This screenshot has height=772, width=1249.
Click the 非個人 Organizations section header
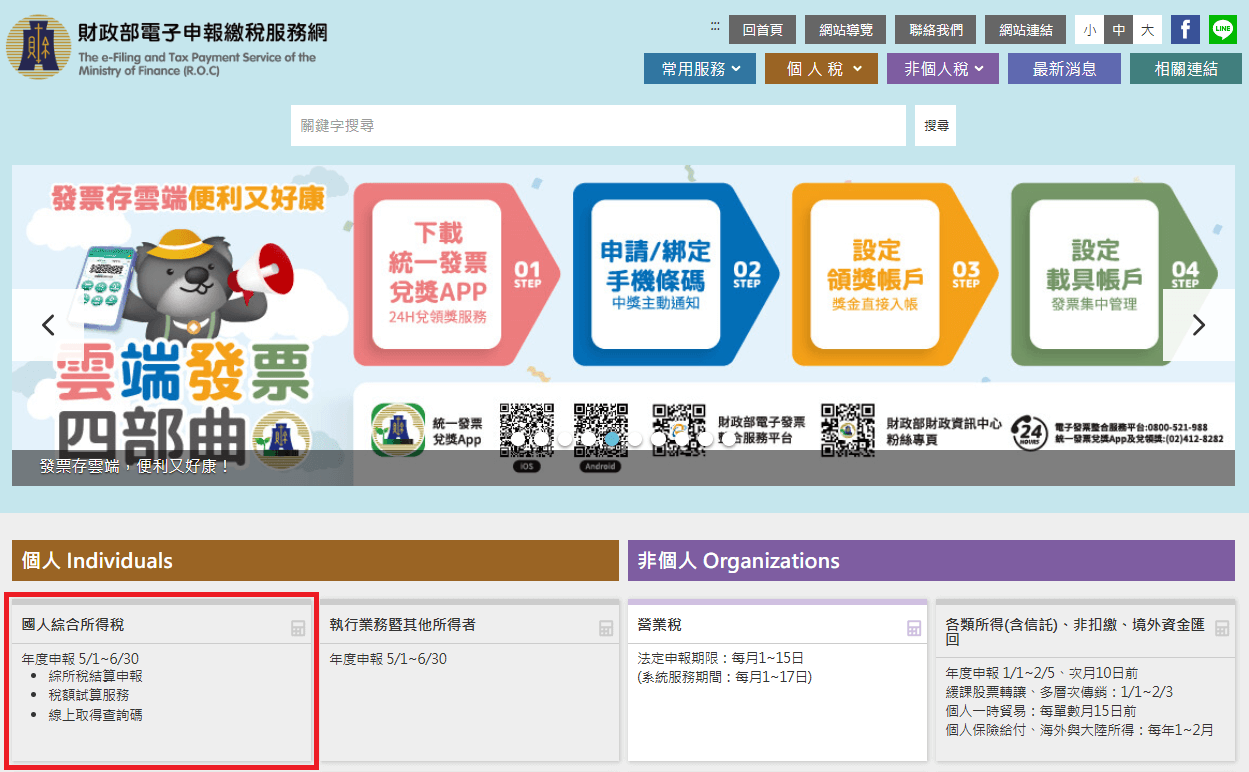[x=932, y=560]
